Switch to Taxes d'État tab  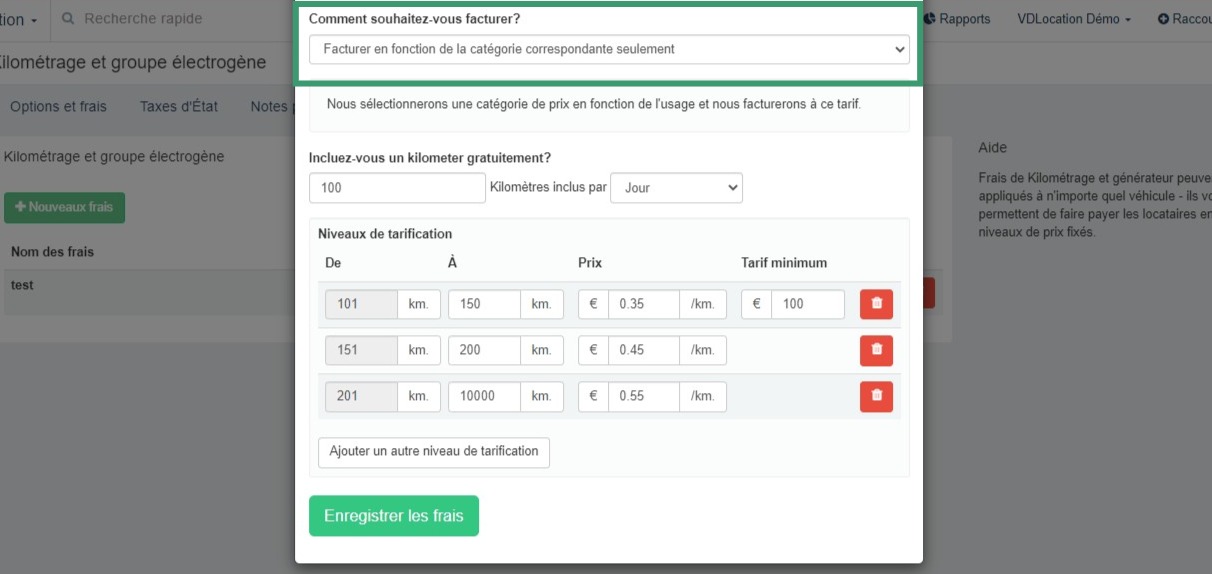(x=179, y=107)
